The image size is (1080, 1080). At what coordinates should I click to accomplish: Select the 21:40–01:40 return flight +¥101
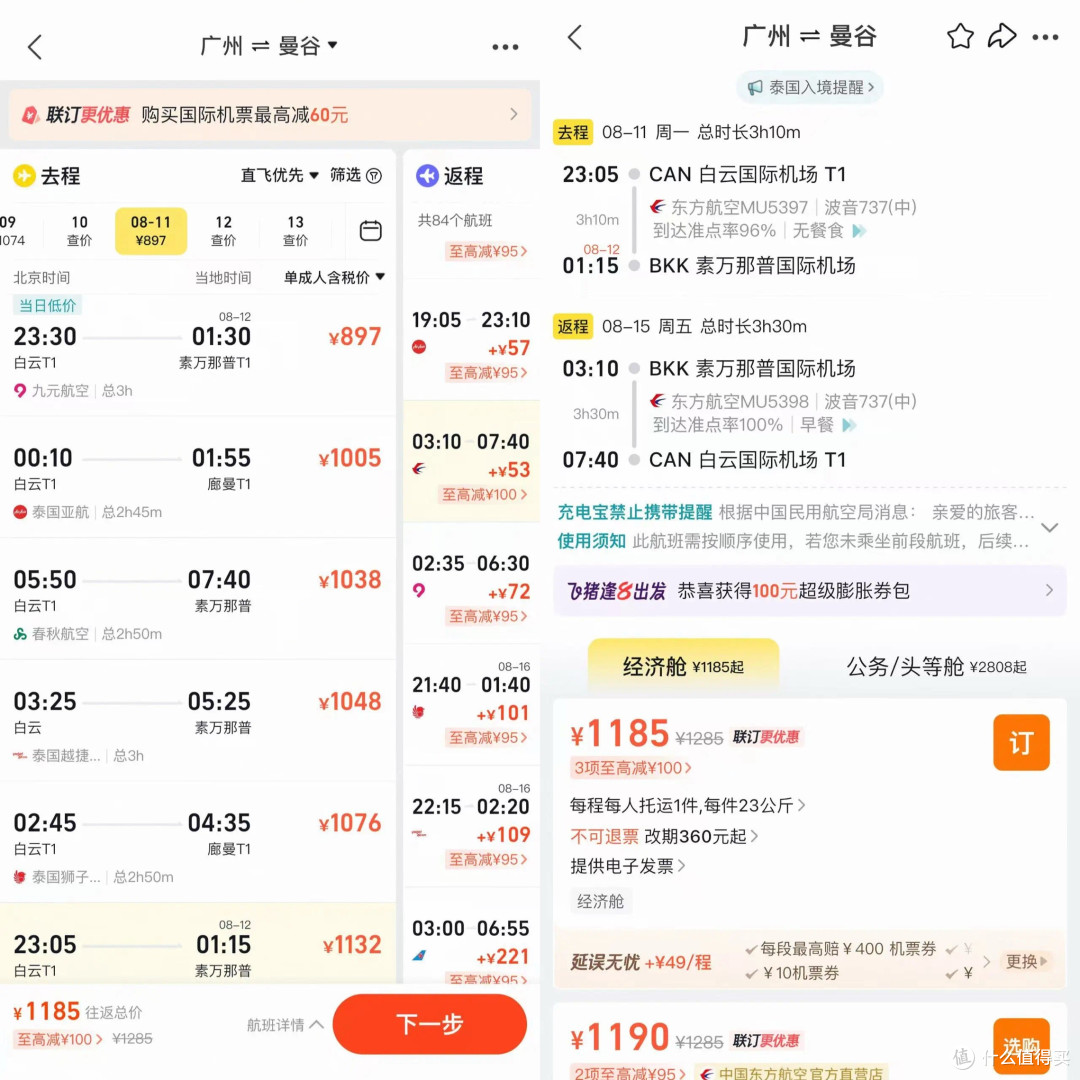[472, 705]
